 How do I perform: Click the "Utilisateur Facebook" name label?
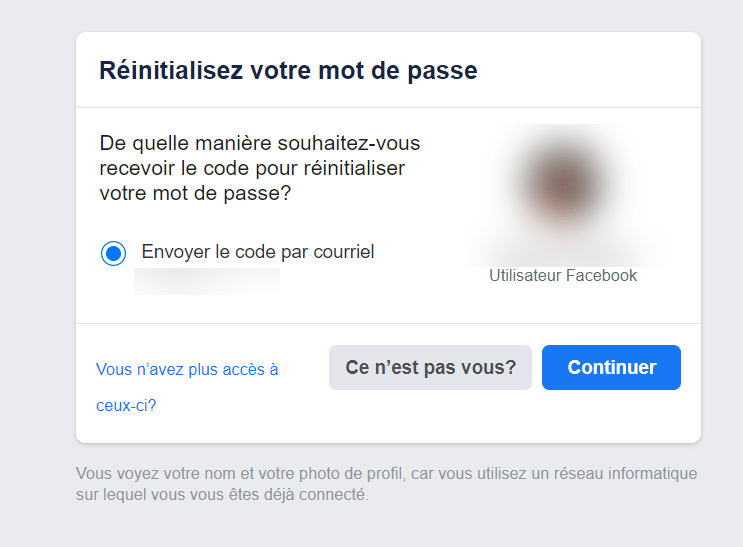click(x=562, y=276)
